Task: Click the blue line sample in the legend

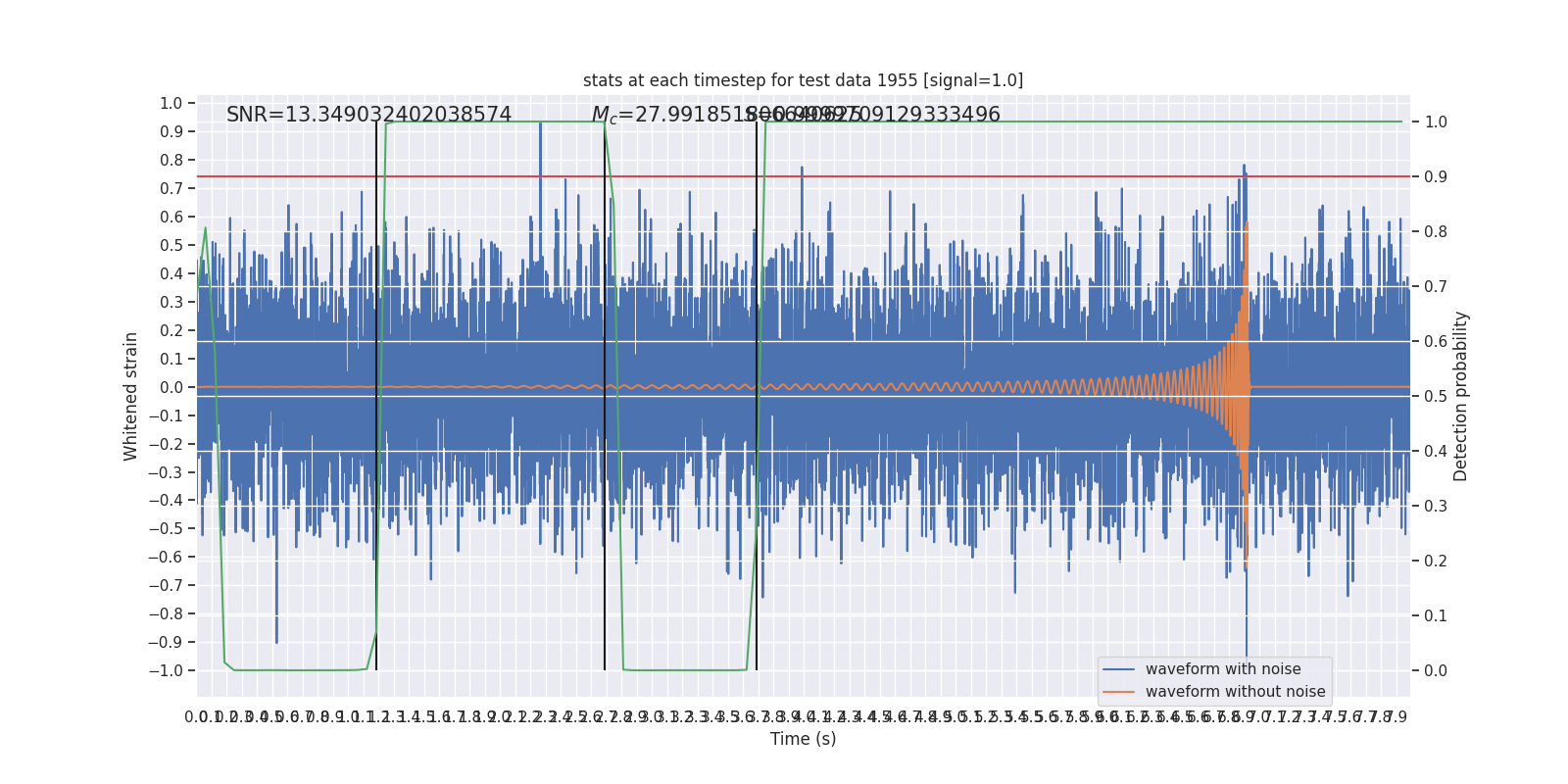Action: click(x=1118, y=669)
